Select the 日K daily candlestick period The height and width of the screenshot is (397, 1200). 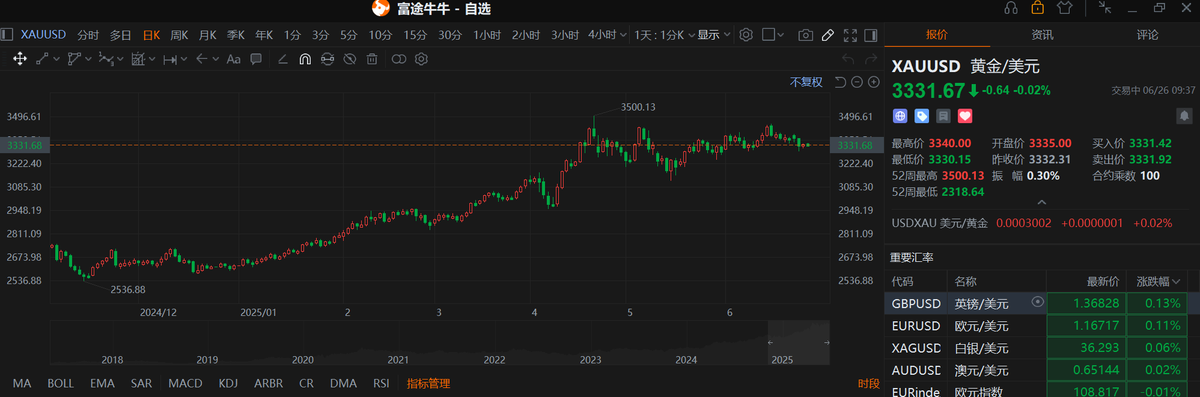click(151, 35)
